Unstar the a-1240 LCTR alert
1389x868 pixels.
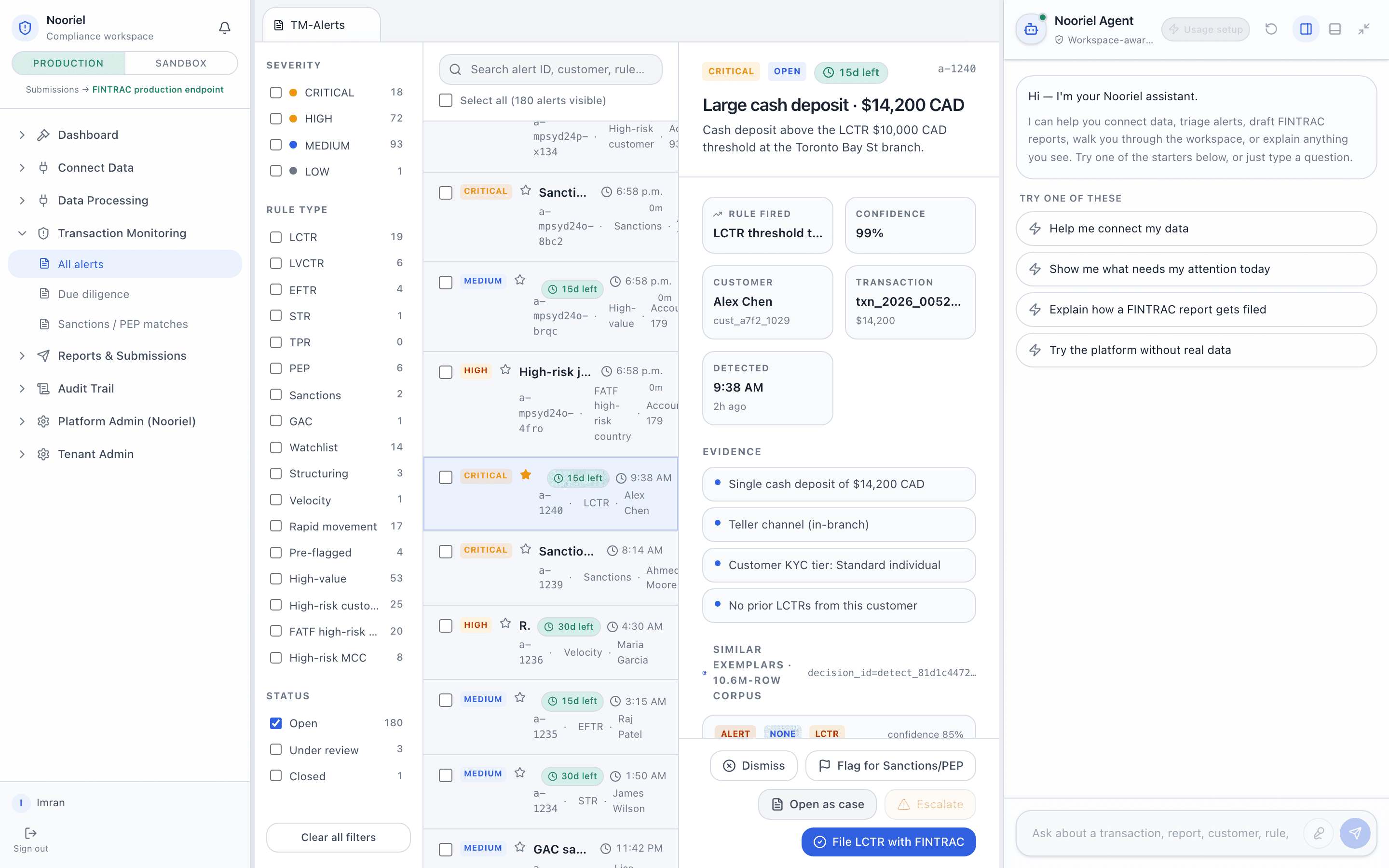(525, 474)
